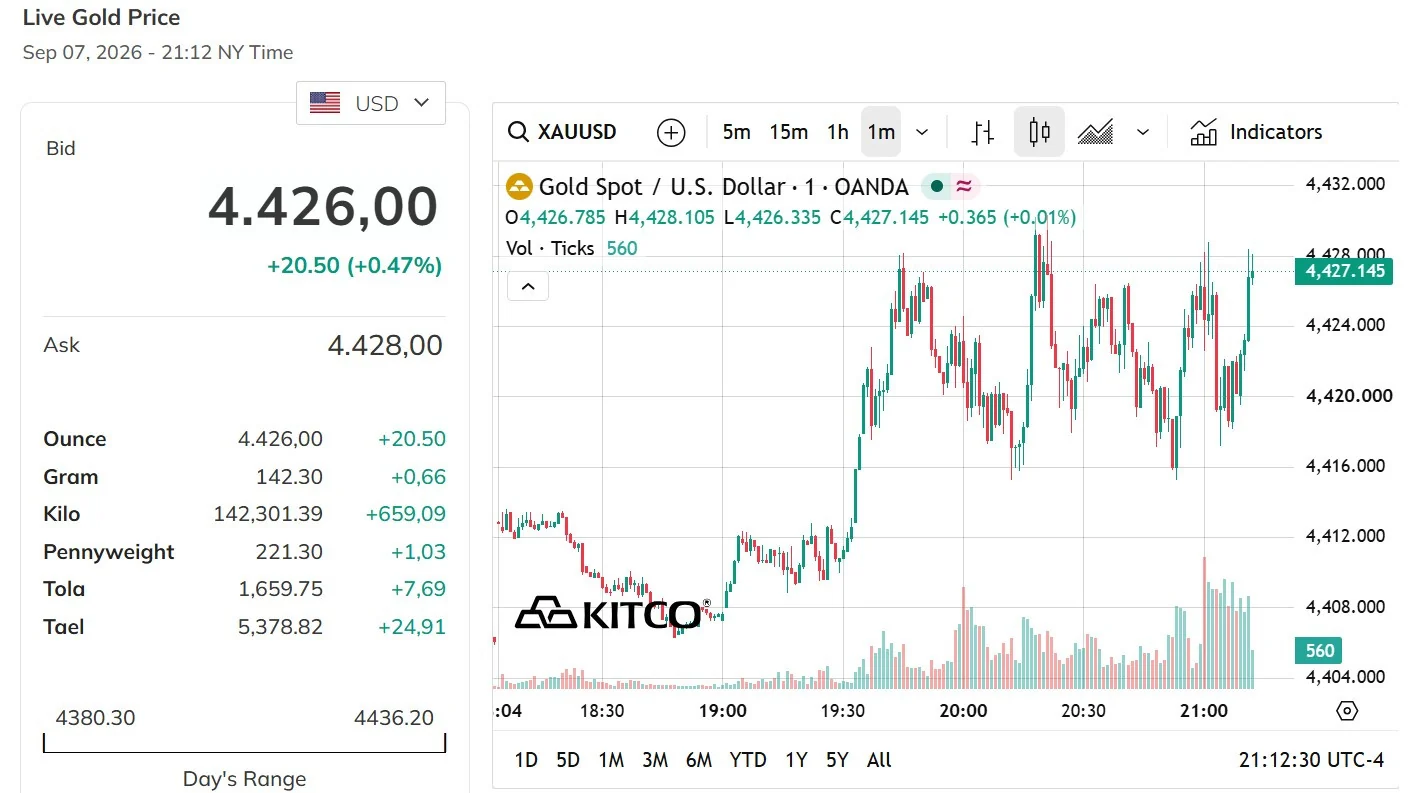The width and height of the screenshot is (1410, 793).
Task: Click the add symbol plus icon
Action: click(x=671, y=132)
